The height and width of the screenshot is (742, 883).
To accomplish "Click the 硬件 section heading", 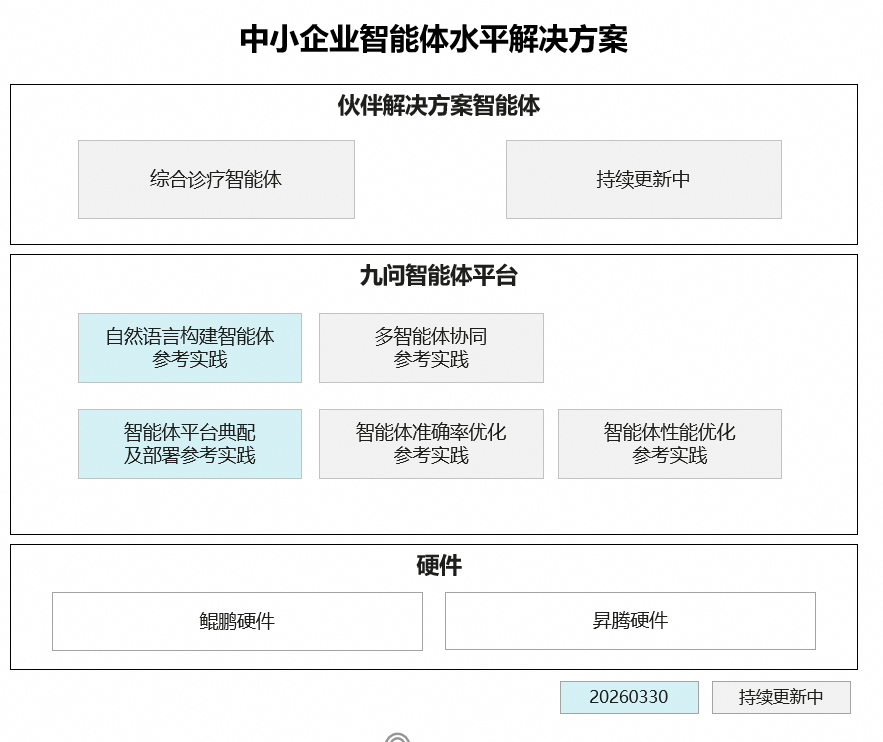I will tap(438, 566).
